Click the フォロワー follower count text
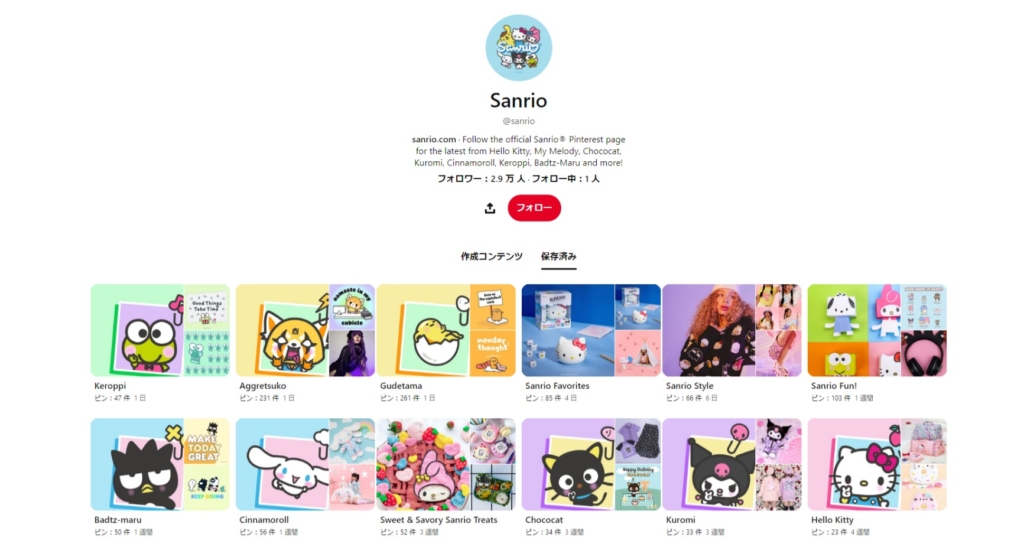Screen dimensions: 1024x547 click(481, 178)
